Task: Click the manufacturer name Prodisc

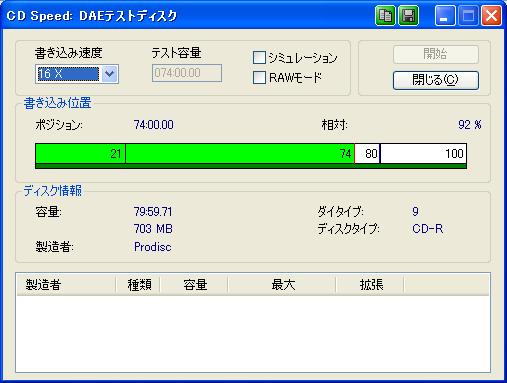Action: click(153, 247)
